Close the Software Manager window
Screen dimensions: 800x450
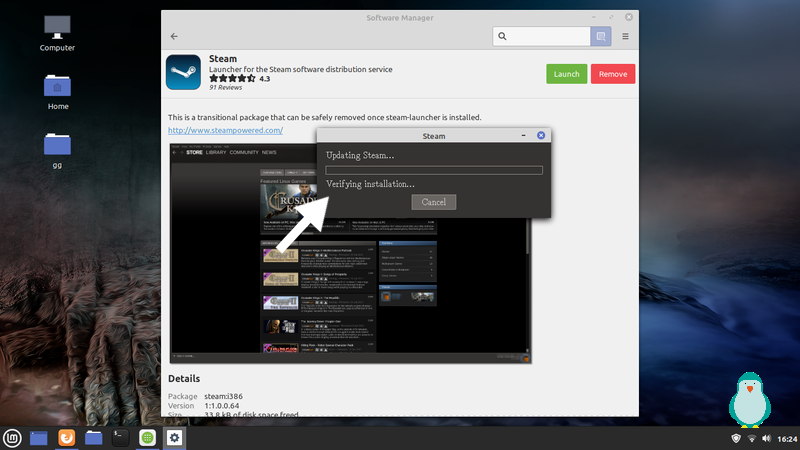(629, 17)
